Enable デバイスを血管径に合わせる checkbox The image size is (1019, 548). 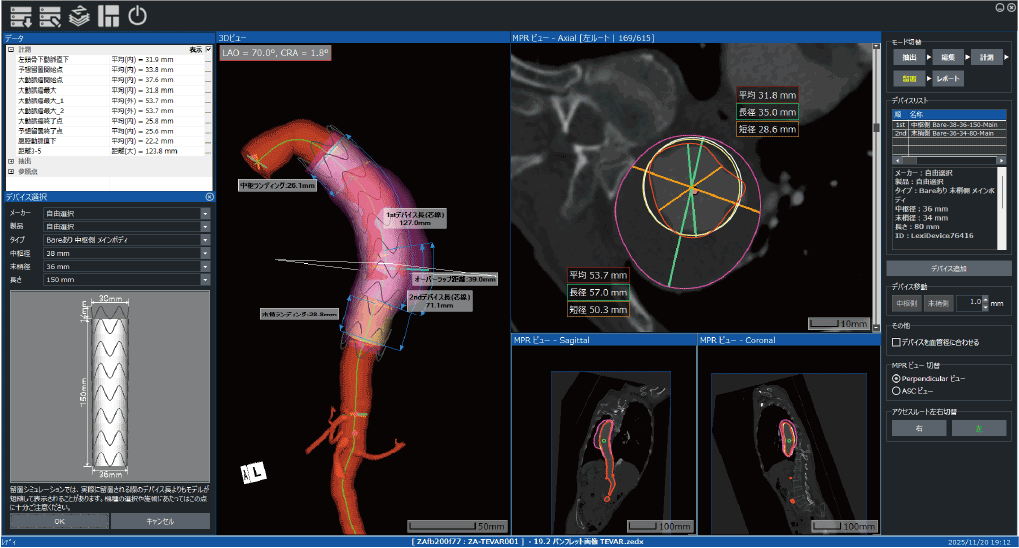coord(897,343)
